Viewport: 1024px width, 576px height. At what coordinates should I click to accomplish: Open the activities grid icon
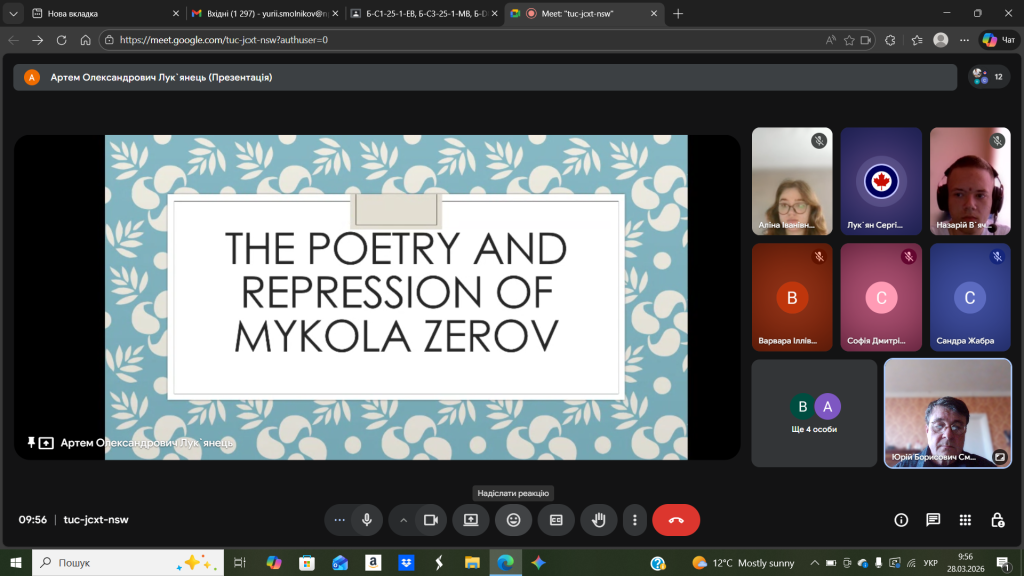pos(965,520)
